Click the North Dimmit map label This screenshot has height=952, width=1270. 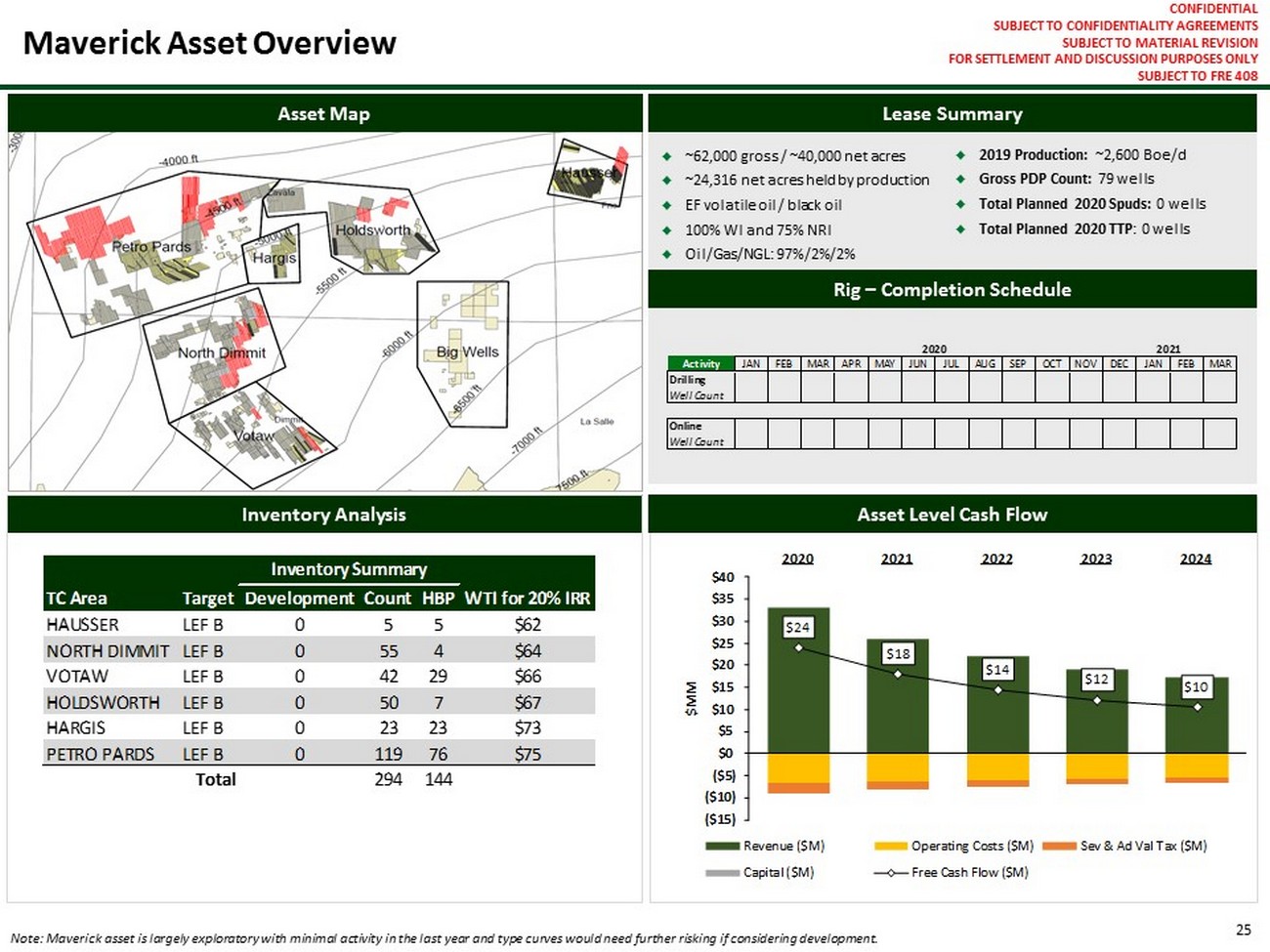coord(221,352)
